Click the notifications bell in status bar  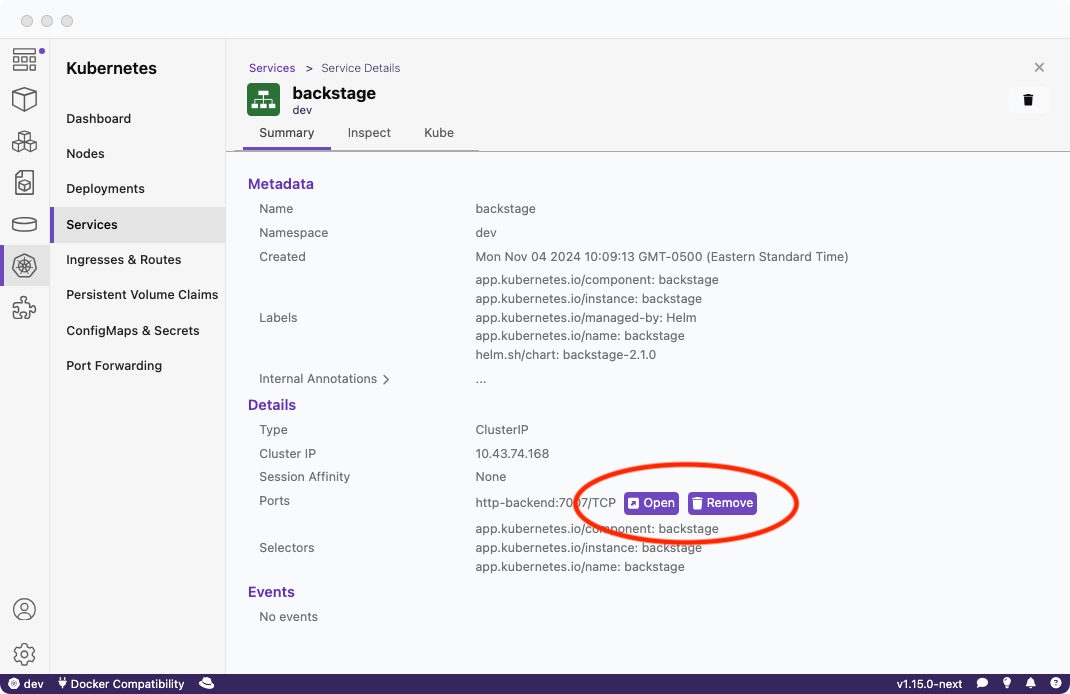click(x=1030, y=684)
